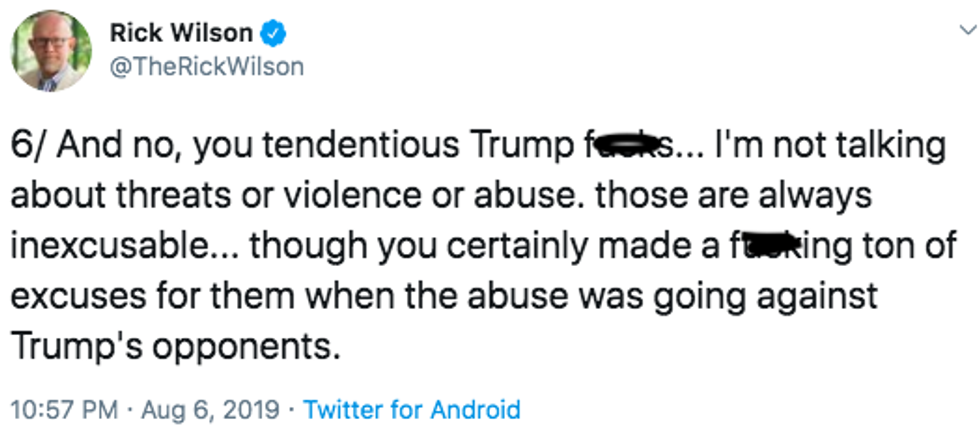Open the @TheRickWilson handle link
Screen dimensions: 980x437
click(x=207, y=67)
